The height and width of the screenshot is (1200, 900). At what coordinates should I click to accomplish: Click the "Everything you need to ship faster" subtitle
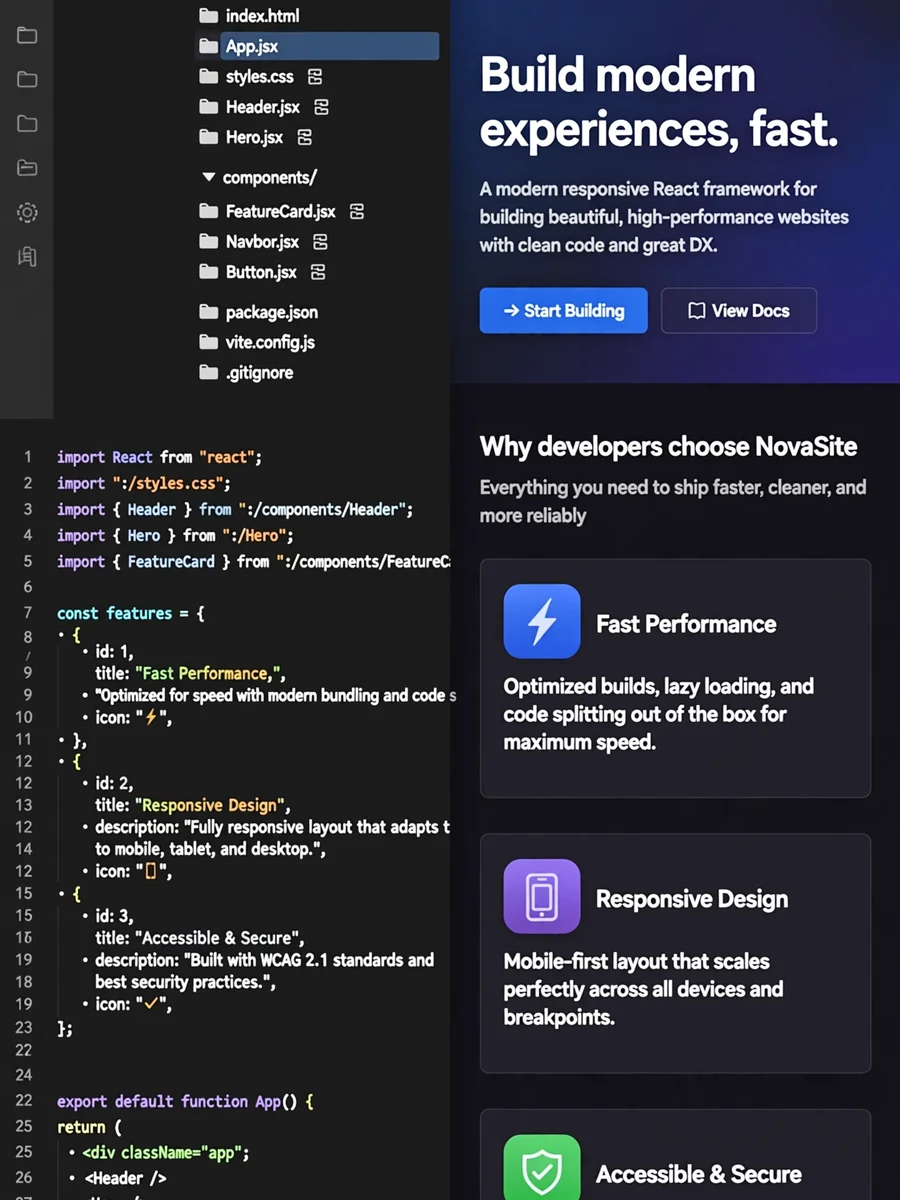coord(673,501)
